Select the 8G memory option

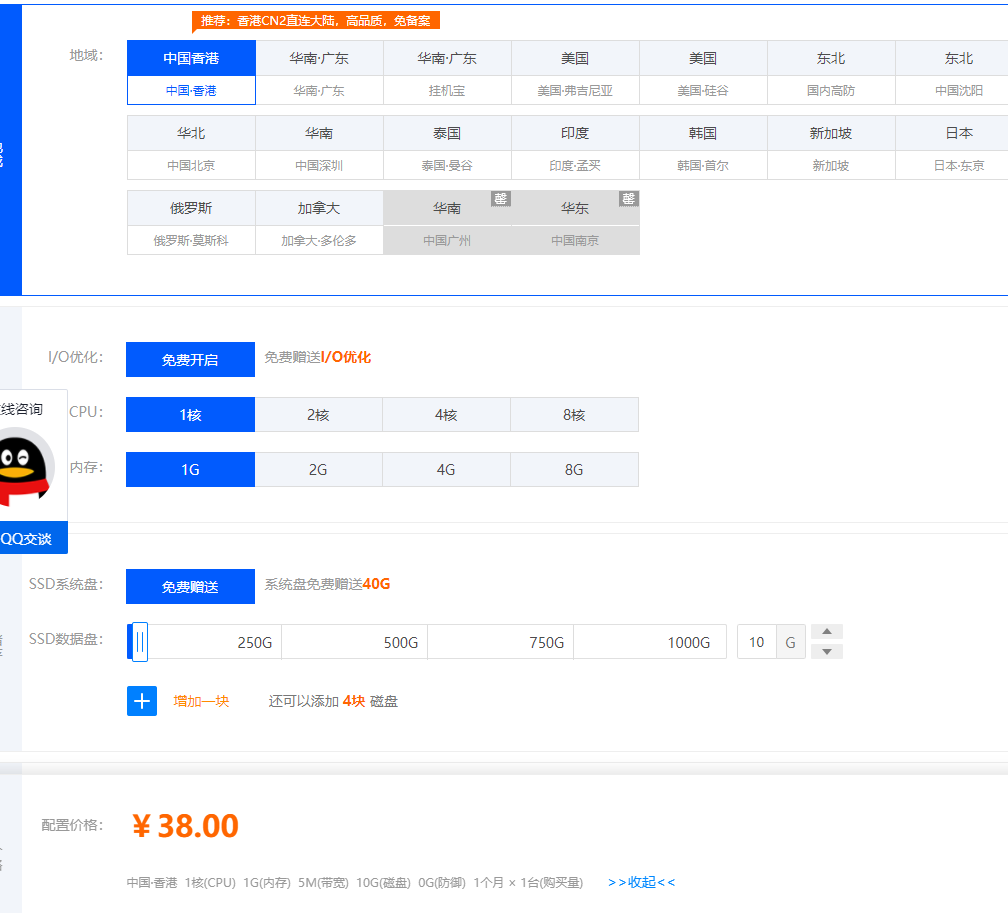coord(574,470)
